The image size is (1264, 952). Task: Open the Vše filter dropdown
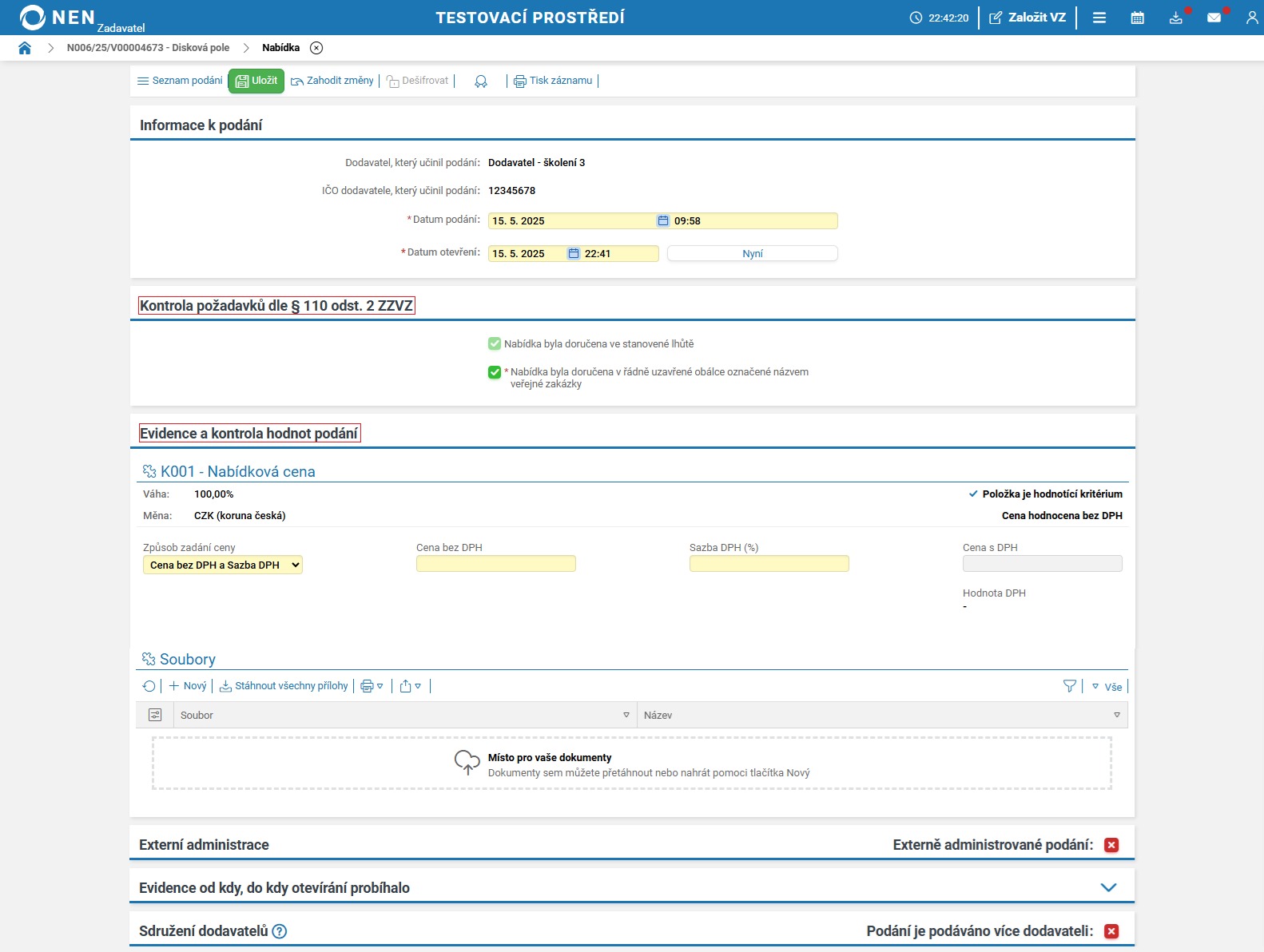pyautogui.click(x=1107, y=687)
